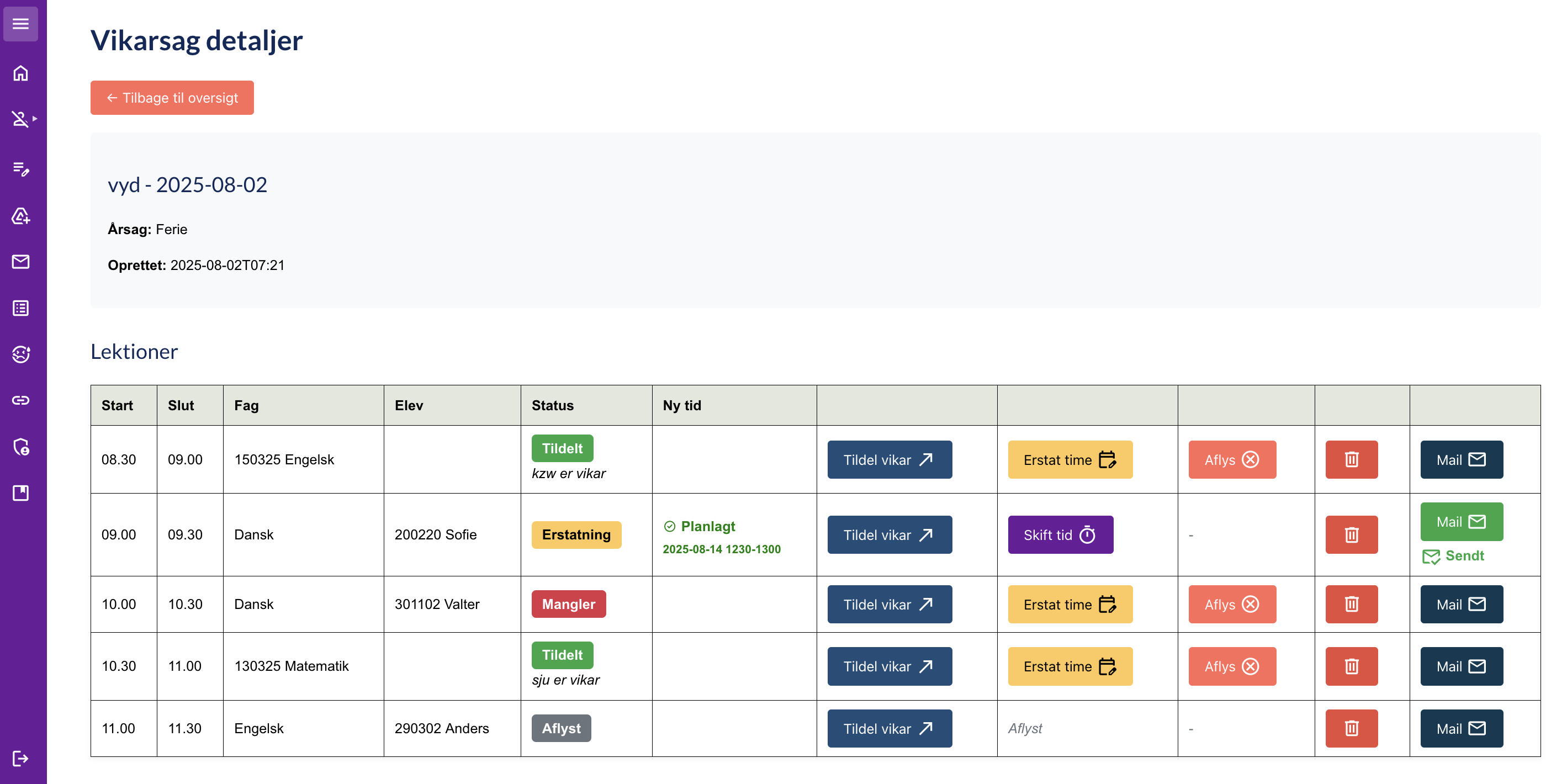Click green Mail button for Sofie
The width and height of the screenshot is (1567, 784).
pos(1460,522)
